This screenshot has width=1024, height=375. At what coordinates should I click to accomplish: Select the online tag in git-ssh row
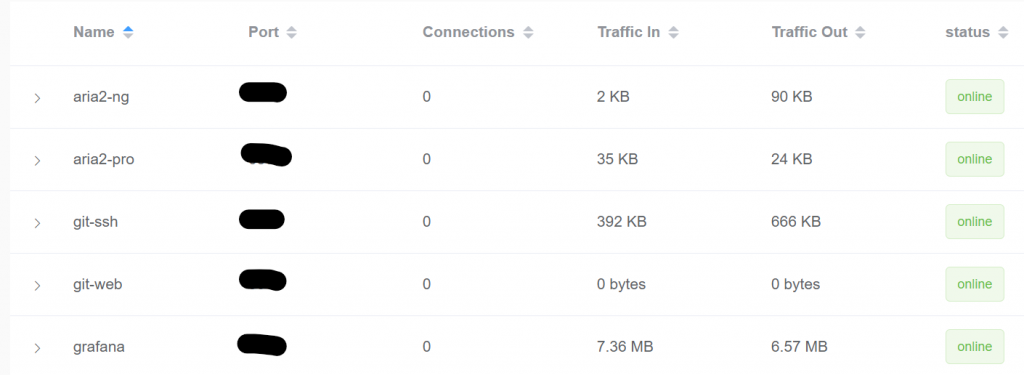point(974,221)
